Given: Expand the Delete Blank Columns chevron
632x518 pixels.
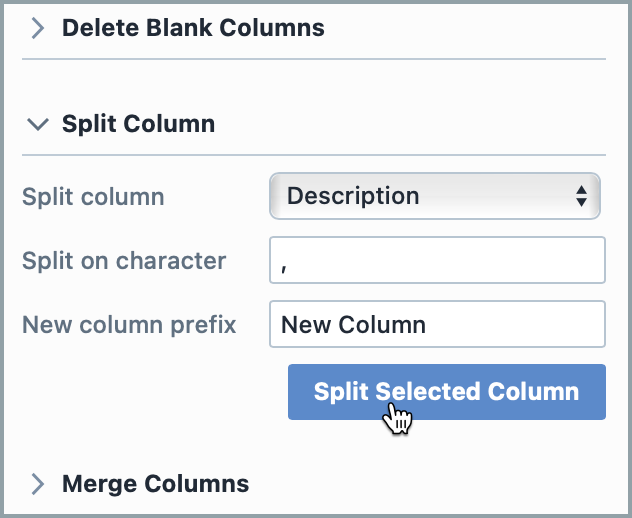Looking at the screenshot, I should point(37,29).
